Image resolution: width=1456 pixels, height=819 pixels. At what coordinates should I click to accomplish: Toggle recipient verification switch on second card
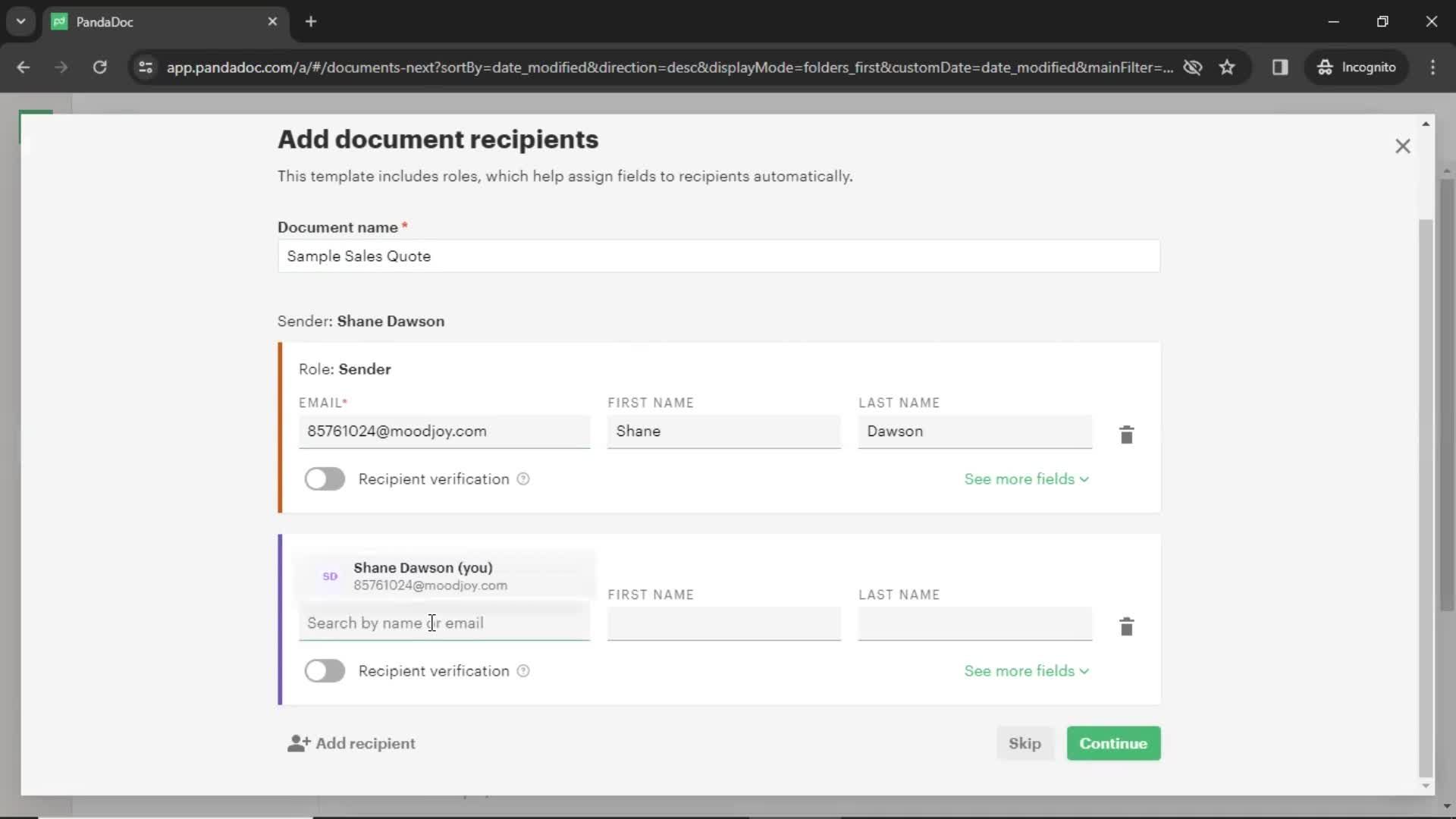(x=324, y=671)
